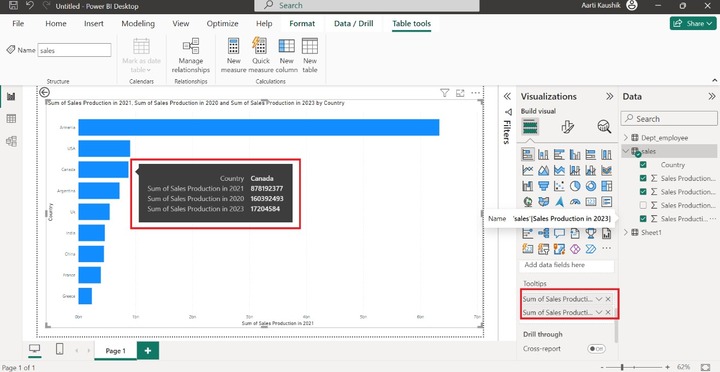
Task: Choose the Scatter chart visual
Action: coord(559,186)
